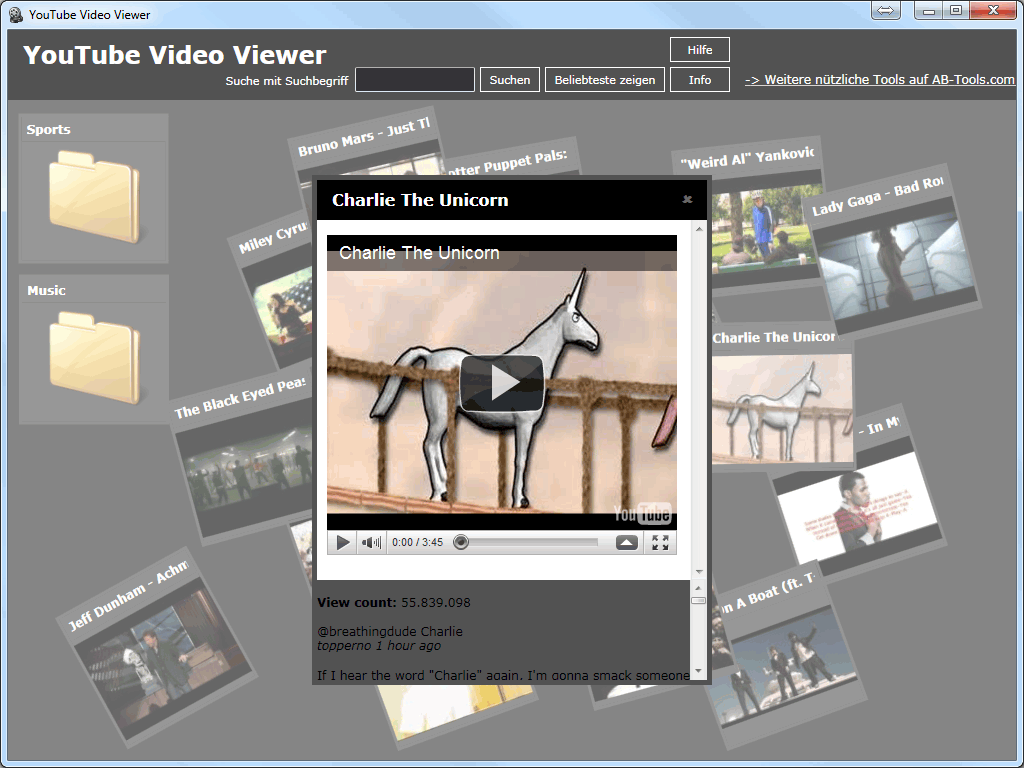1024x768 pixels.
Task: Click inside the search input field
Action: (x=414, y=77)
